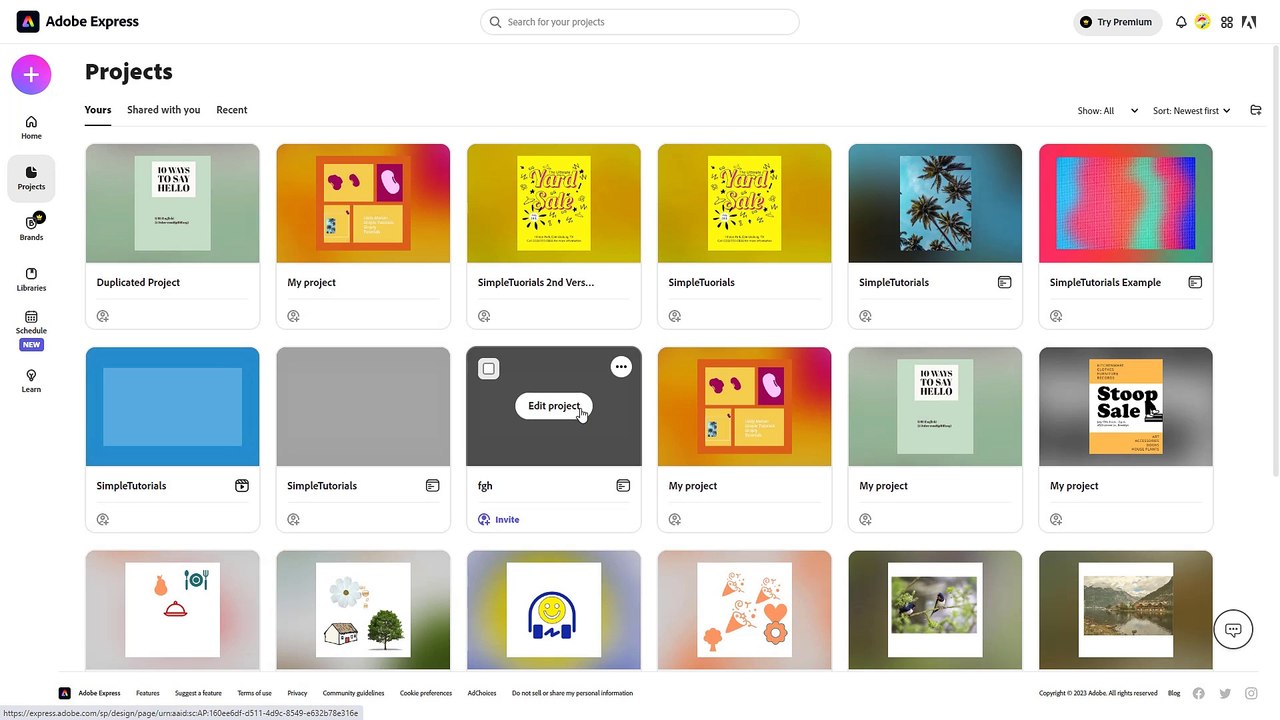The height and width of the screenshot is (720, 1280).
Task: Open the birds on branch photo thumbnail
Action: point(935,610)
